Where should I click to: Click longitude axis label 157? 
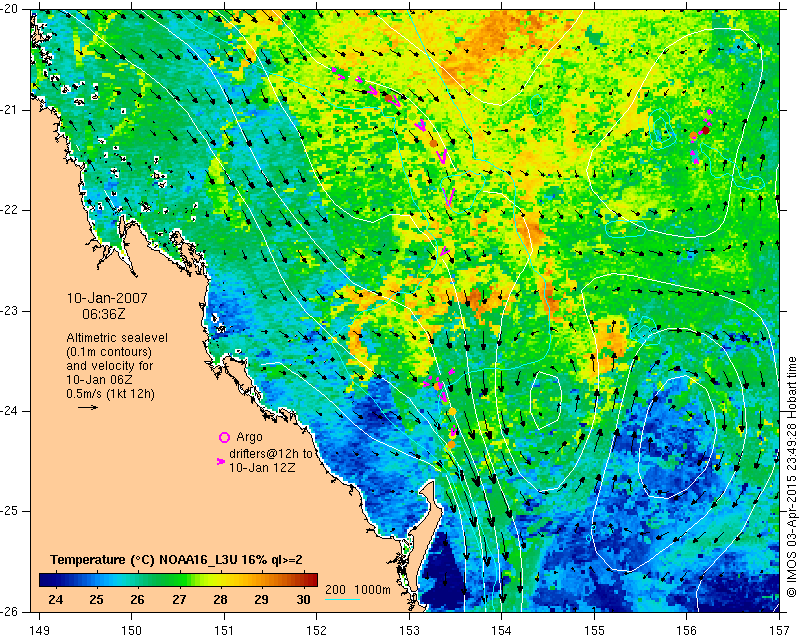tap(780, 630)
